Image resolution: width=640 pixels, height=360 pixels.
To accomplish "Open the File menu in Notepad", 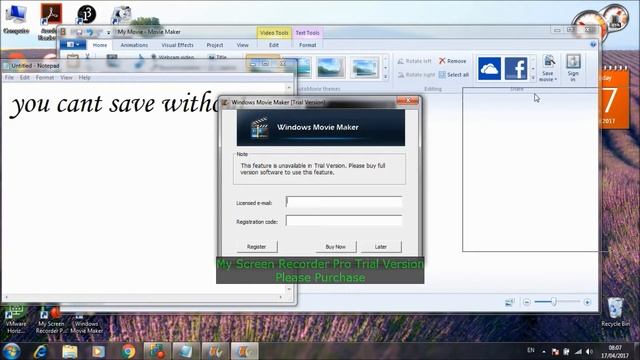I will coord(9,77).
